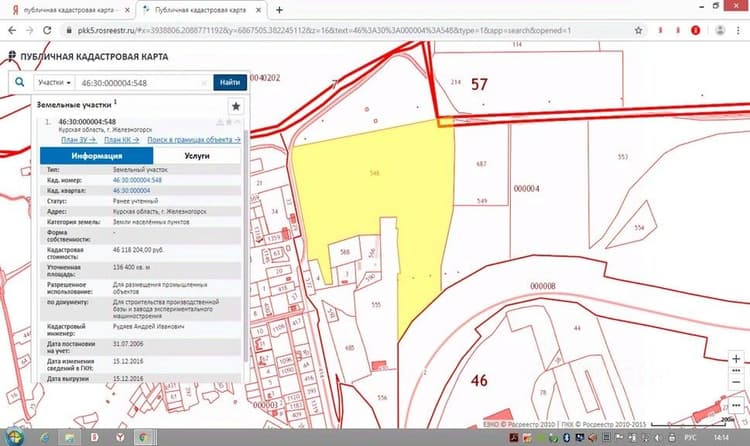
Task: Click the РУС language indicator
Action: [x=690, y=437]
